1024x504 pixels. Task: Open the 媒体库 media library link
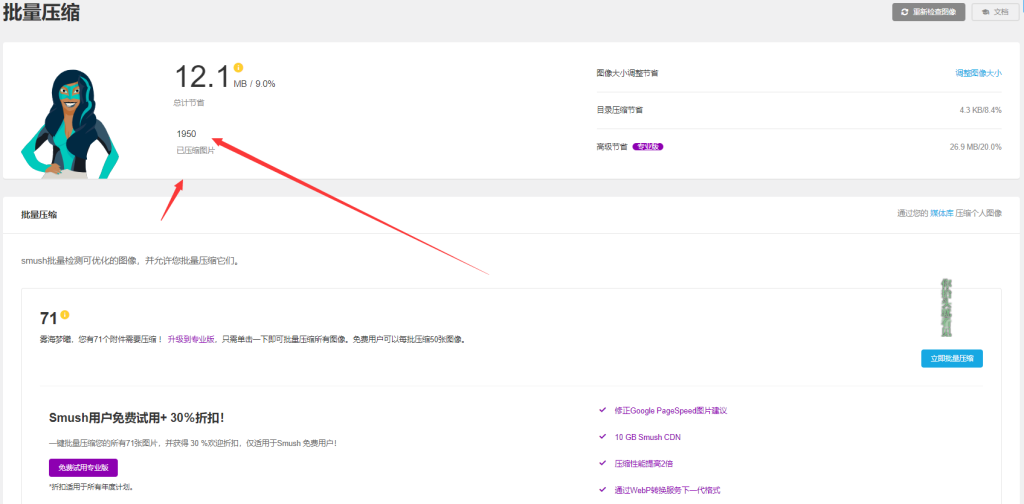[942, 213]
